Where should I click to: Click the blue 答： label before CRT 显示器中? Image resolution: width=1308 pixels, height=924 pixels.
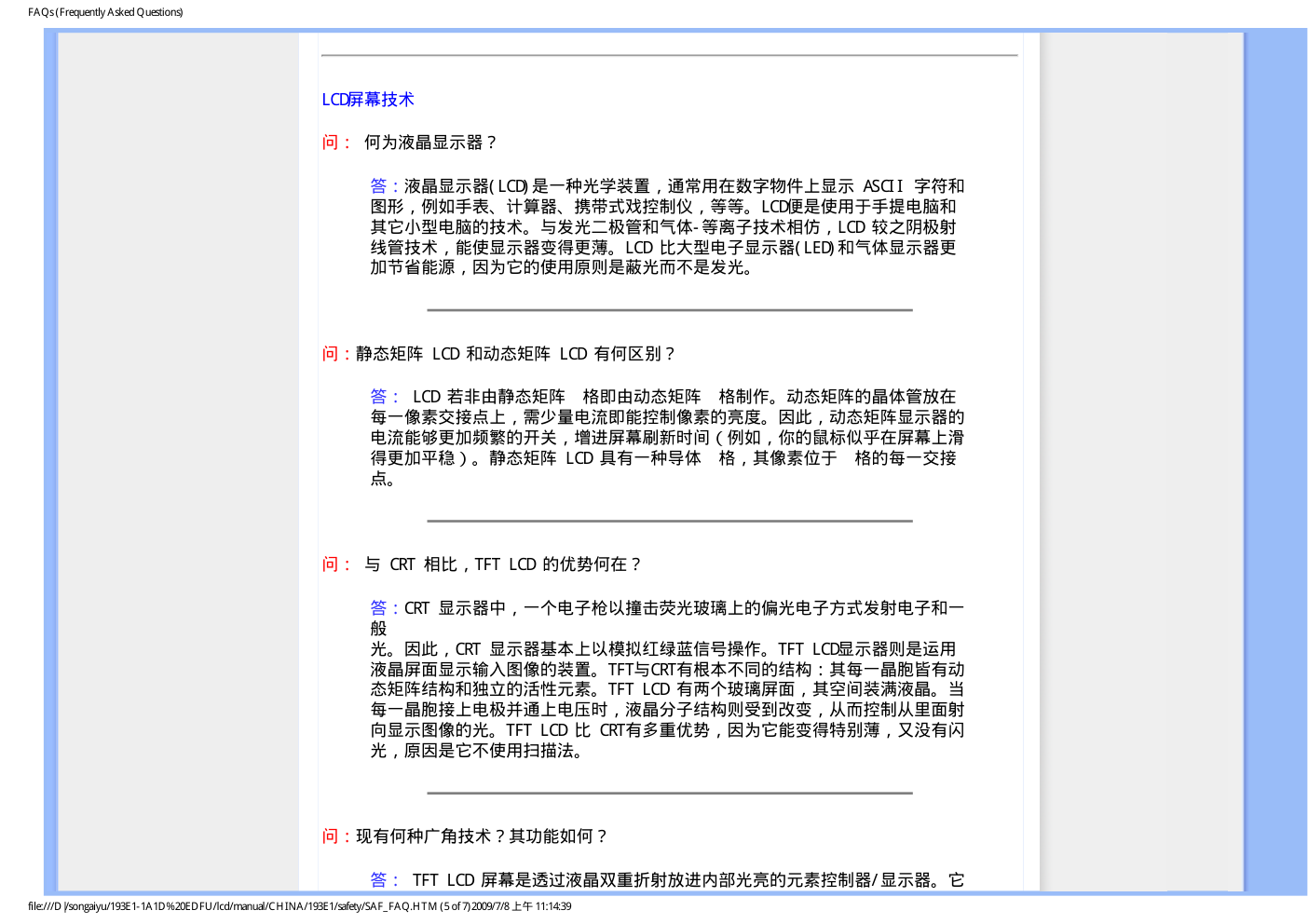coord(385,608)
